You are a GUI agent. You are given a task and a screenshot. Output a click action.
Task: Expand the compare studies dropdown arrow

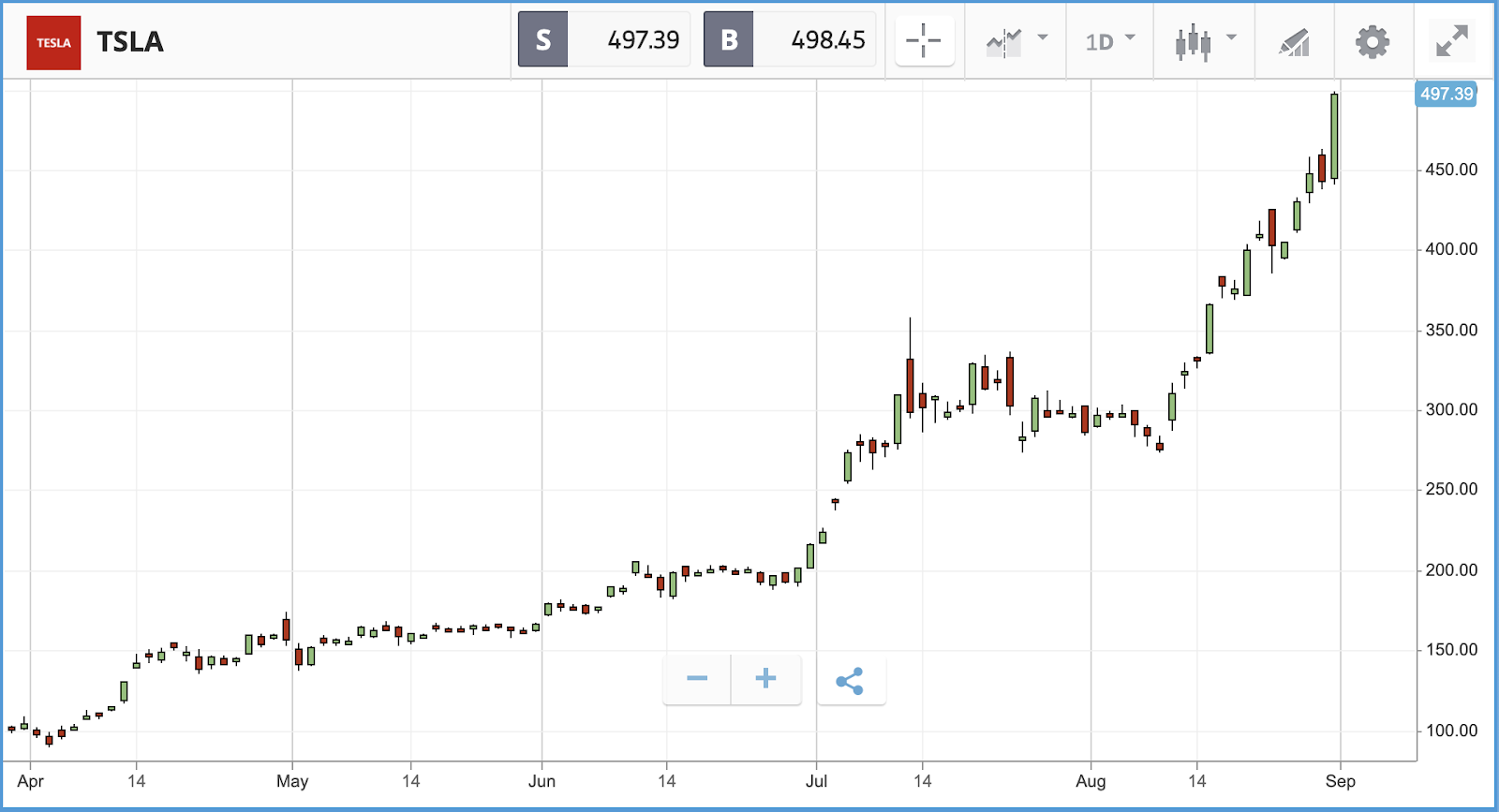pyautogui.click(x=1043, y=38)
